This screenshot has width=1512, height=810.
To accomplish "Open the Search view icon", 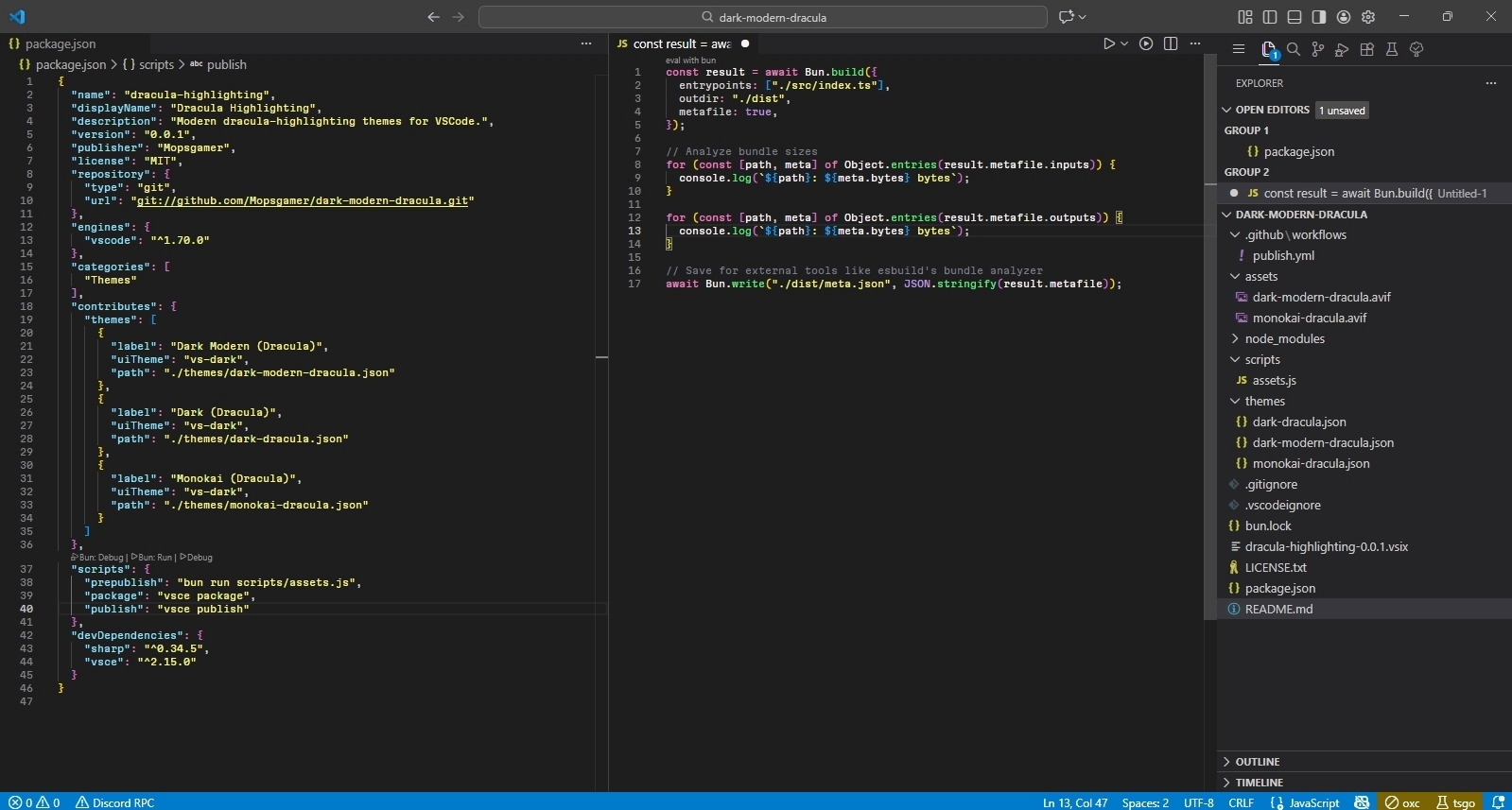I will point(1294,49).
